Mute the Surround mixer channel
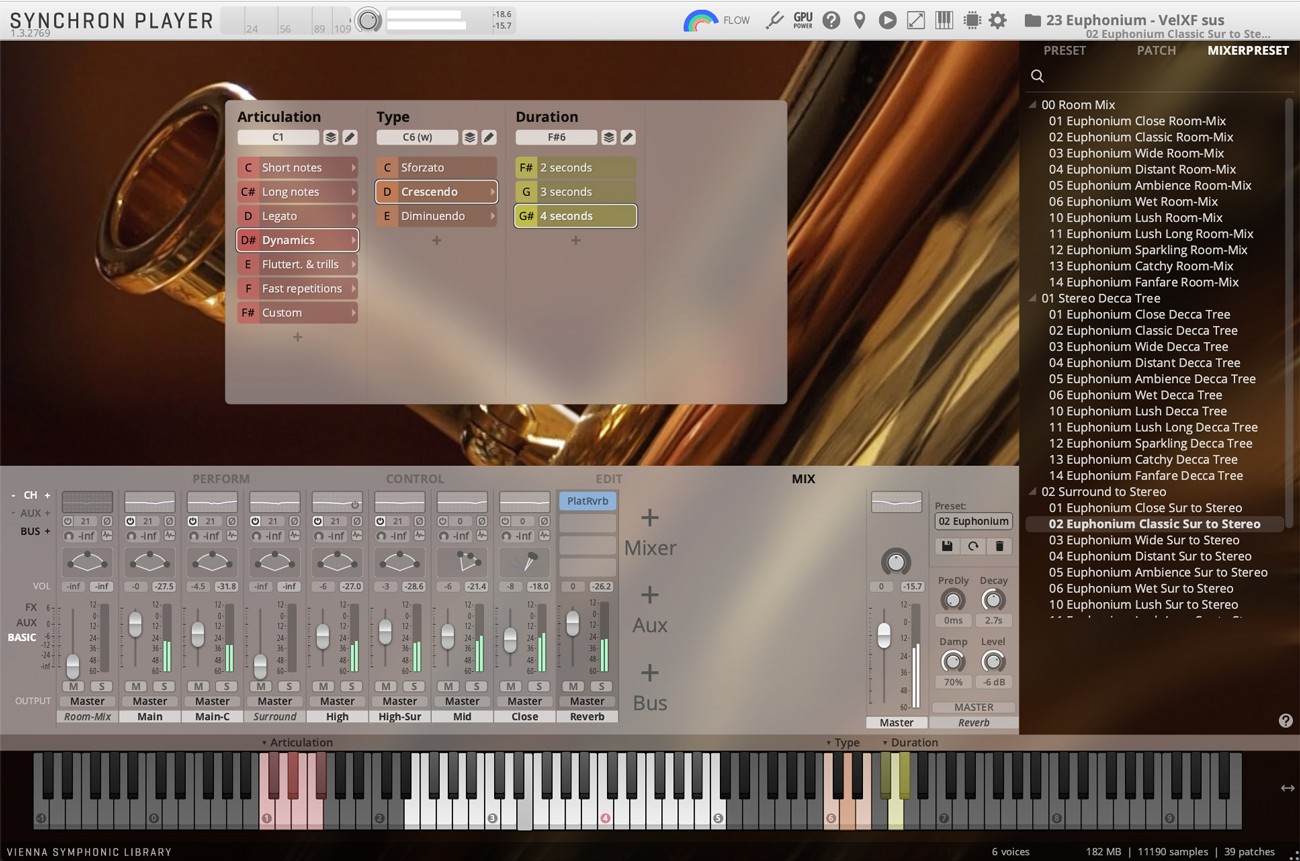 (x=258, y=687)
